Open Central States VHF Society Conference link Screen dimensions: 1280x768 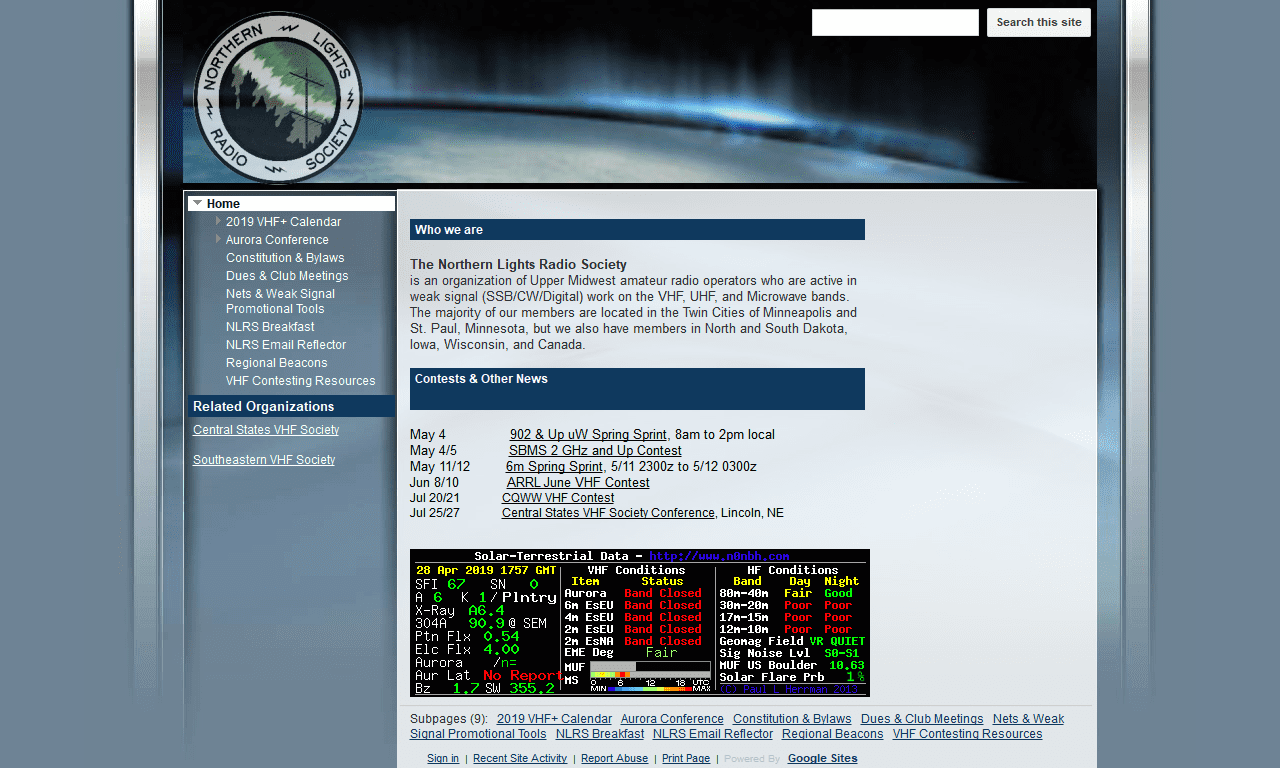pyautogui.click(x=608, y=513)
